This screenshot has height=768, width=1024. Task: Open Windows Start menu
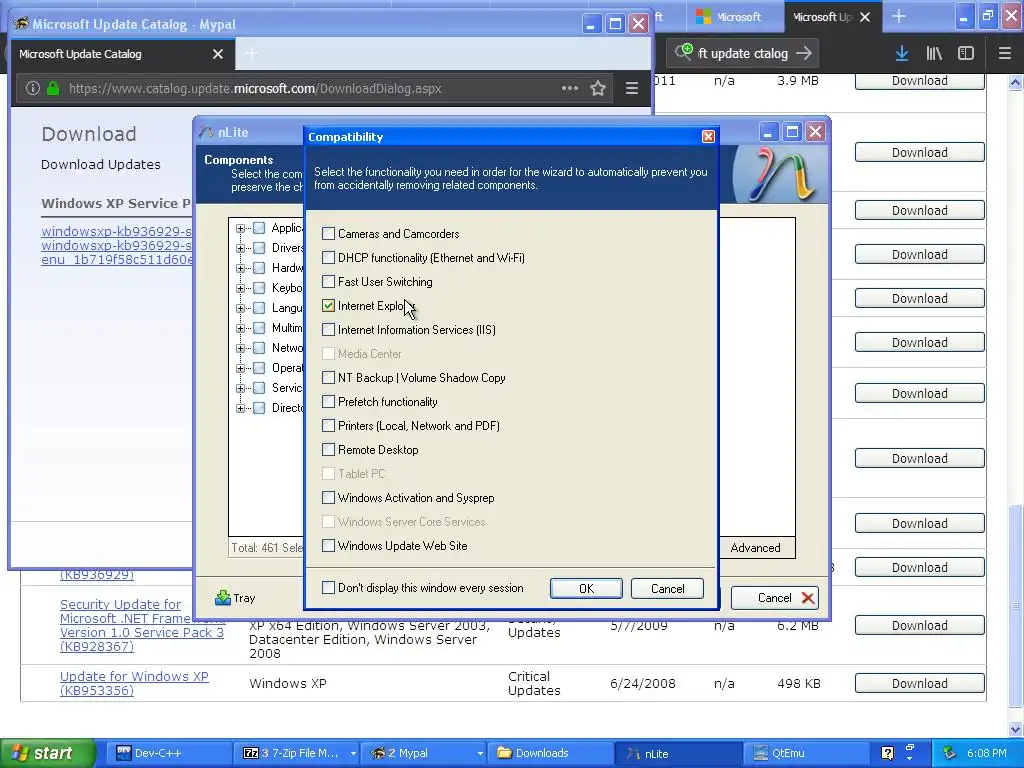47,753
